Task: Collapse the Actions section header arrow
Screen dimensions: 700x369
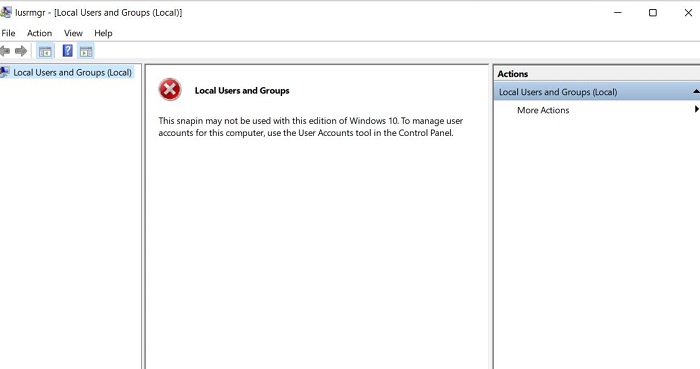Action: (696, 91)
